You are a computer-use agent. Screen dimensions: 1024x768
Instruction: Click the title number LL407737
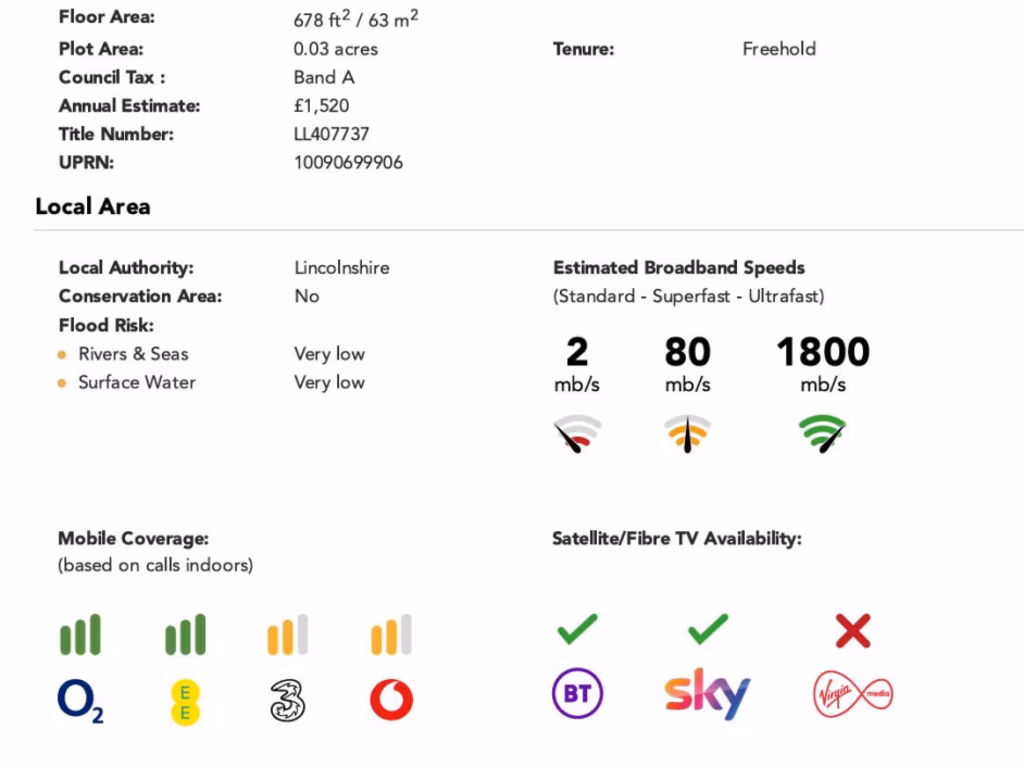pos(332,134)
